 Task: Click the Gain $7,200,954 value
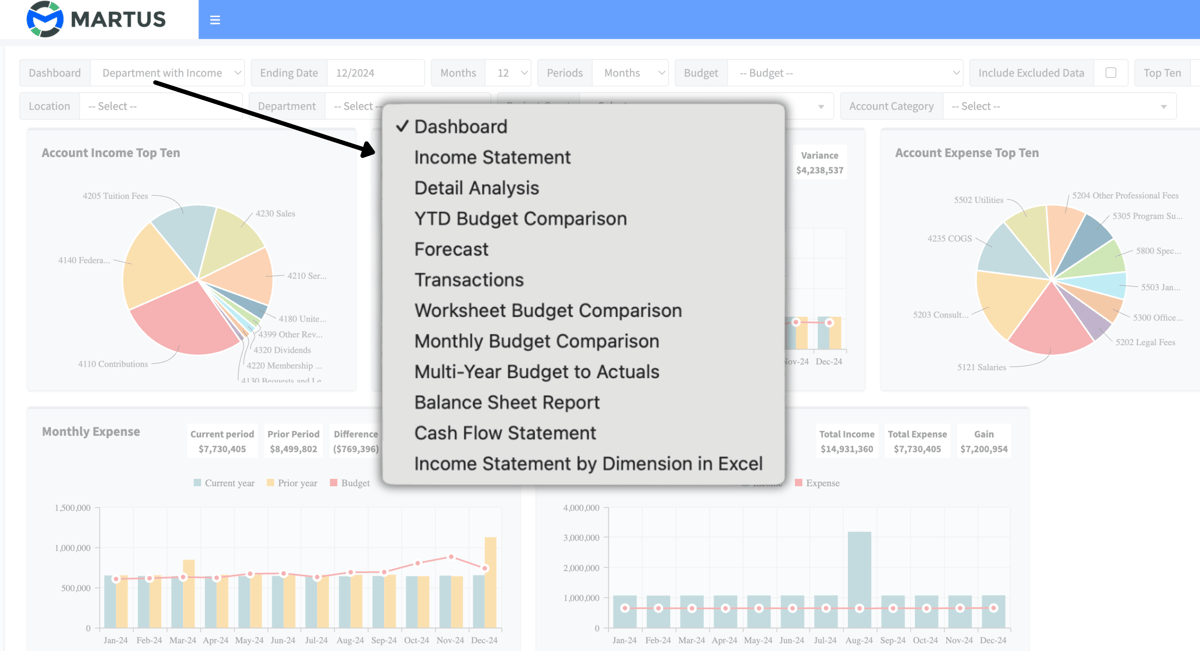(x=984, y=449)
